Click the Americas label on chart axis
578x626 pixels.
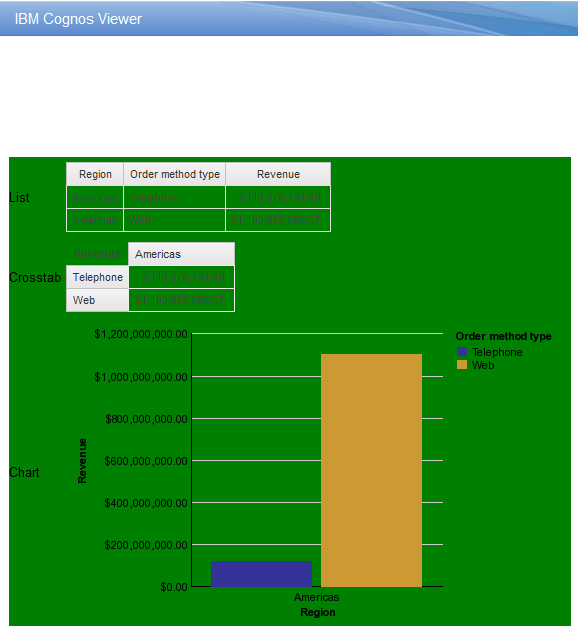coord(317,597)
